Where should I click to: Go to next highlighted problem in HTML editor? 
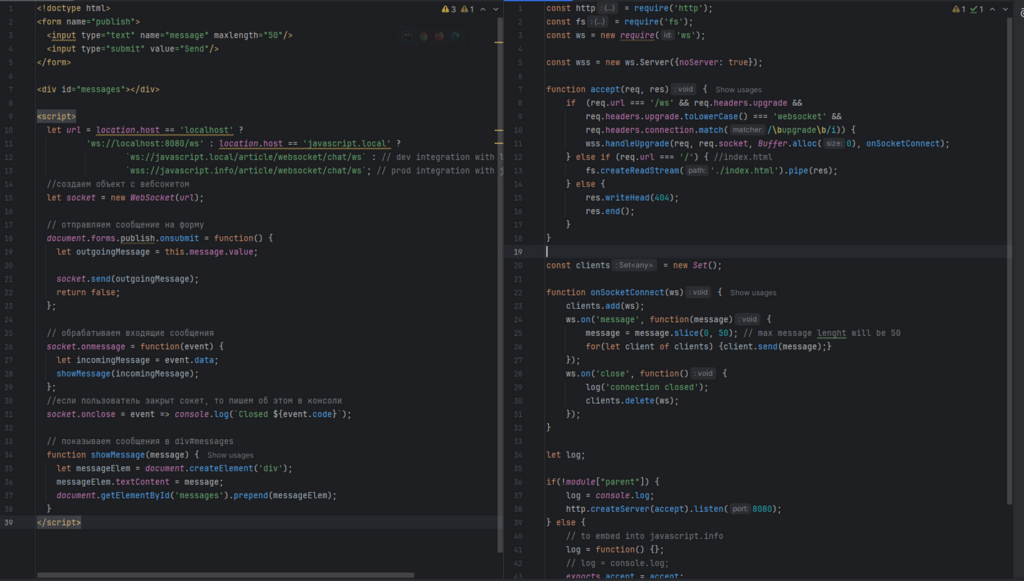point(496,9)
